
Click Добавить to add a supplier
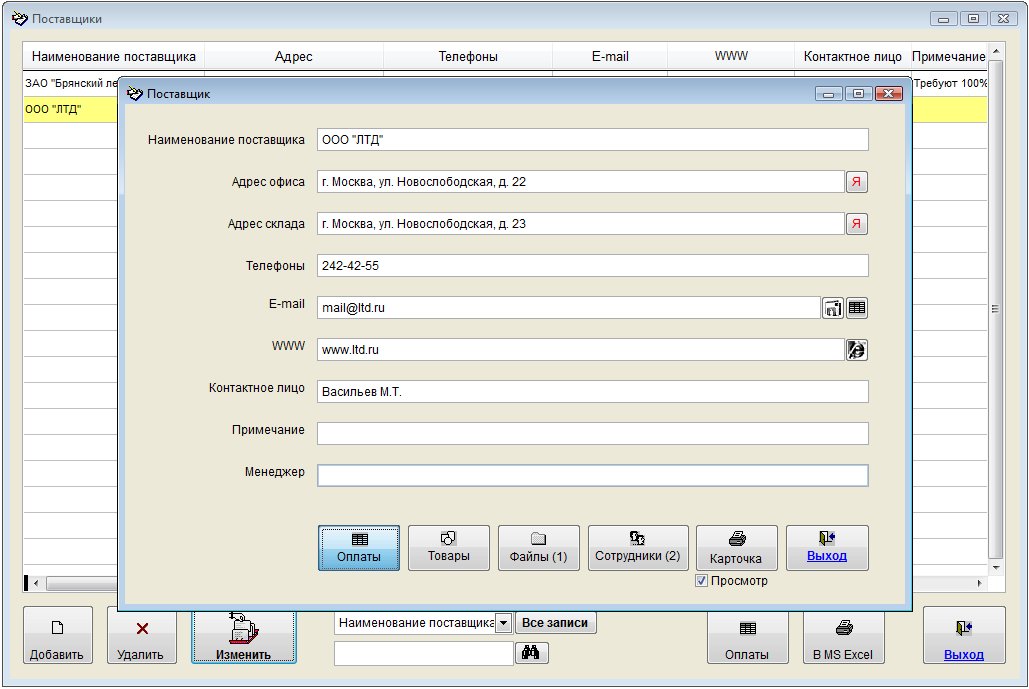(x=57, y=636)
